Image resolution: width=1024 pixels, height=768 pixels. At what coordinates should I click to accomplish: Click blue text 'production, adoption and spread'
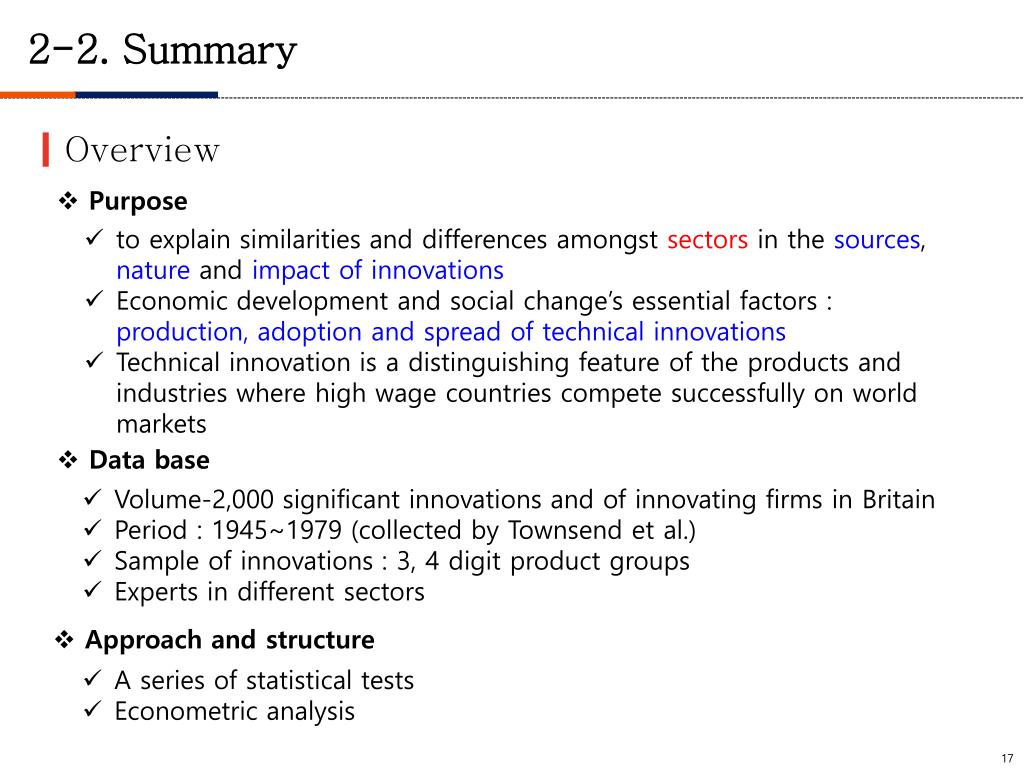308,332
